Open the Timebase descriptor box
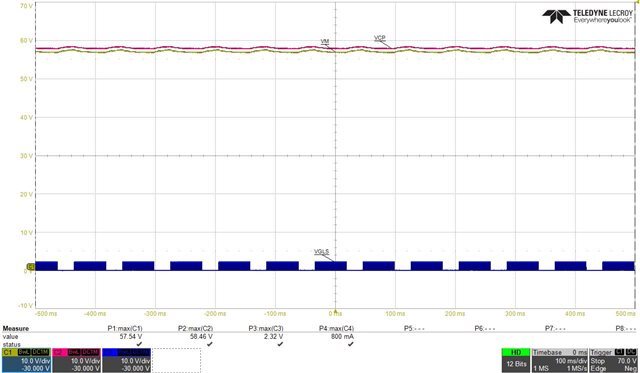 (560, 360)
